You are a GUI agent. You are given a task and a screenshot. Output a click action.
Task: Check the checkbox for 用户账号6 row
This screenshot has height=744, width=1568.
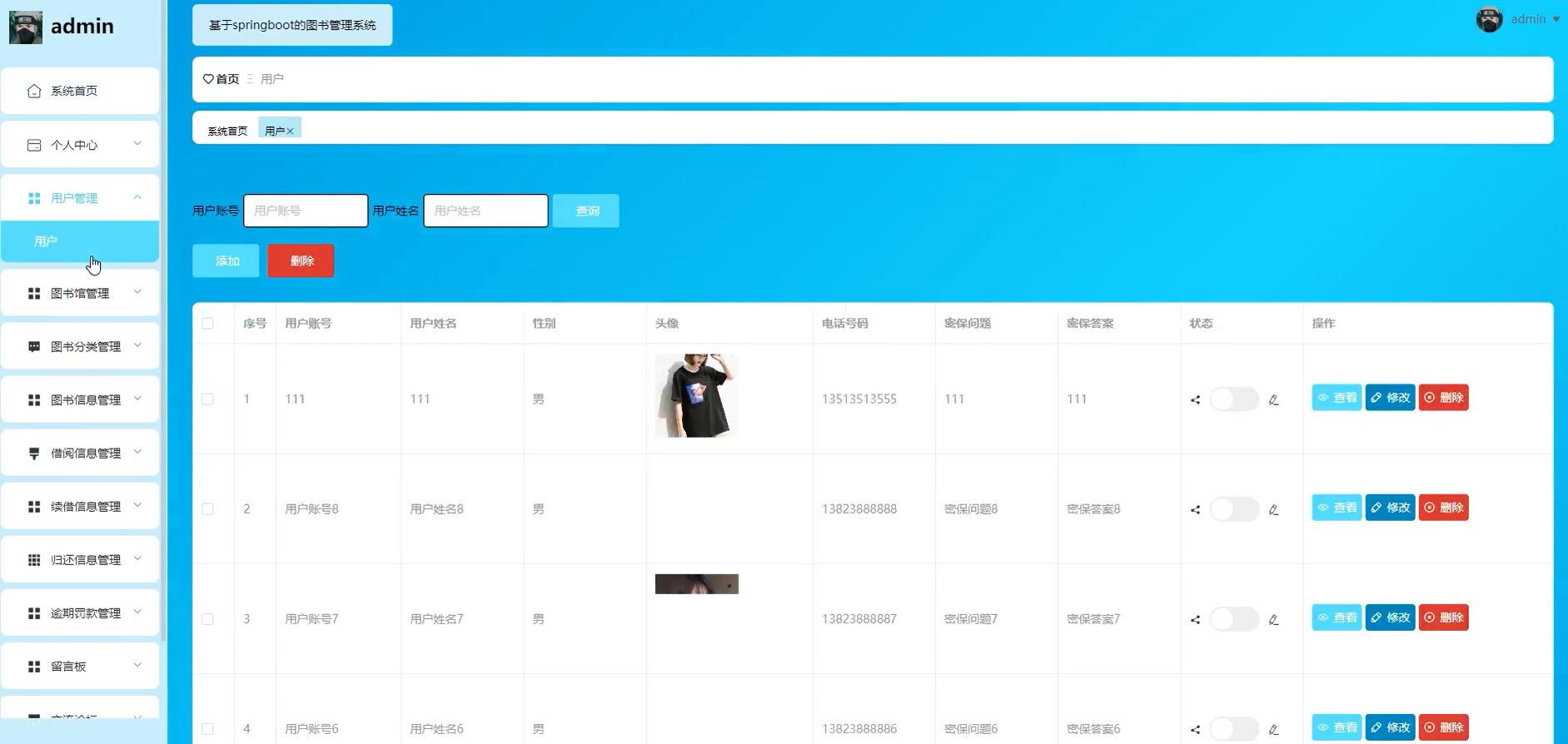pyautogui.click(x=207, y=728)
